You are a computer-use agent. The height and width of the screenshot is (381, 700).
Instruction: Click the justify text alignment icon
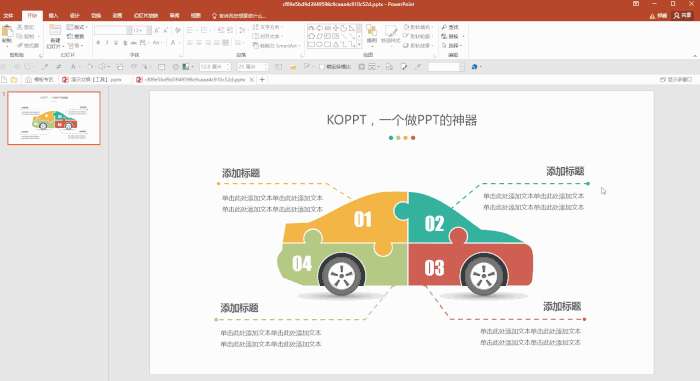217,43
